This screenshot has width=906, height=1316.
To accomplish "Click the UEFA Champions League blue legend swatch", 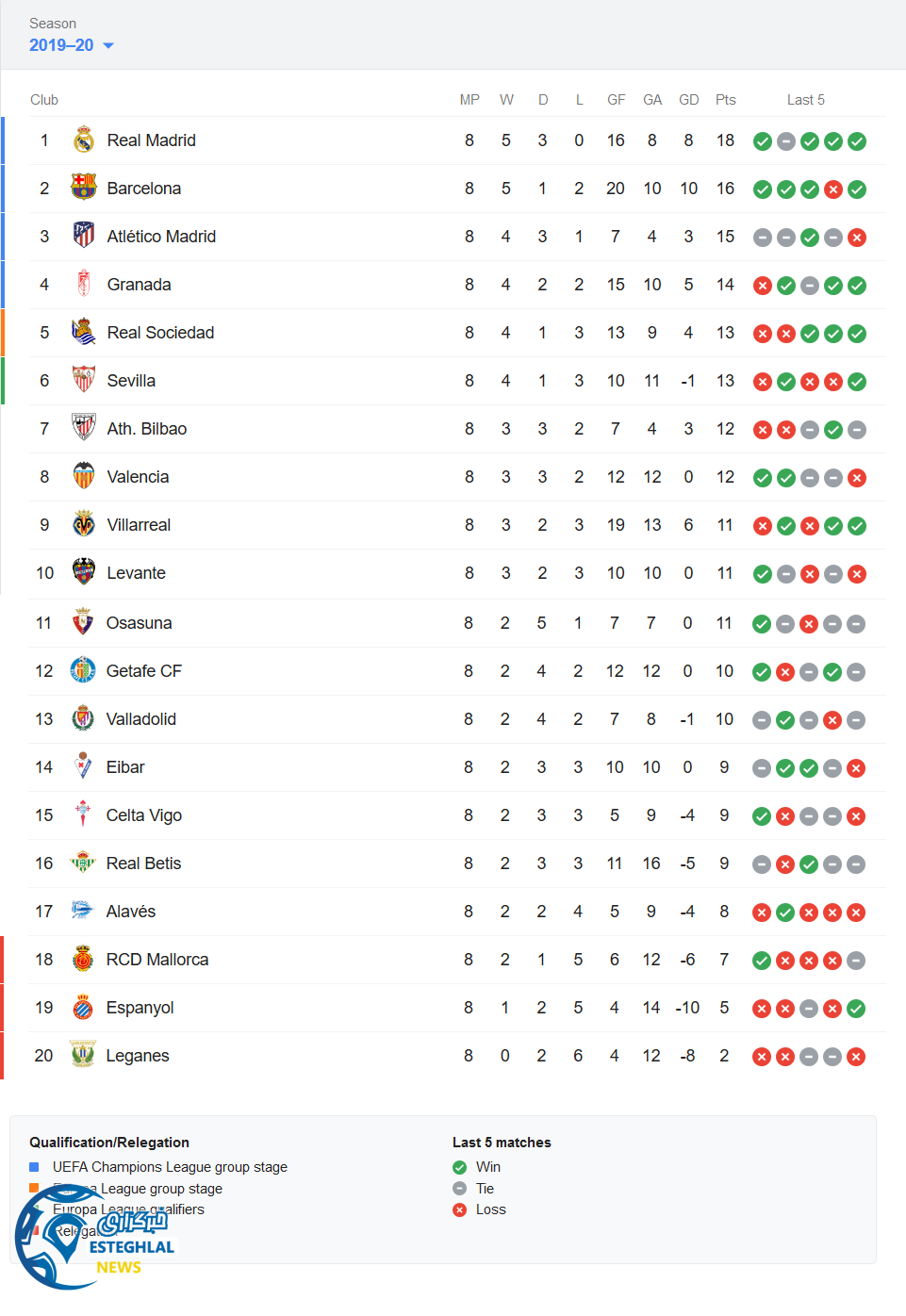I will click(x=34, y=1167).
